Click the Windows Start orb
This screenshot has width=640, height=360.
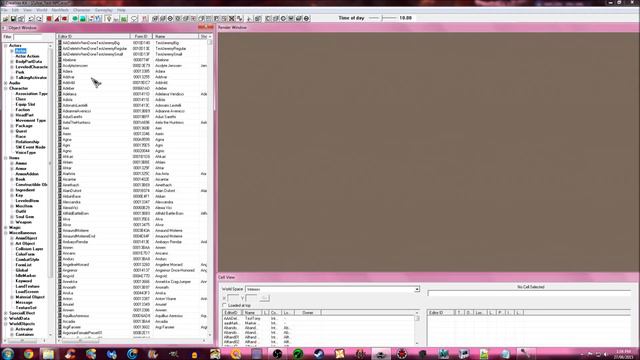[7, 354]
